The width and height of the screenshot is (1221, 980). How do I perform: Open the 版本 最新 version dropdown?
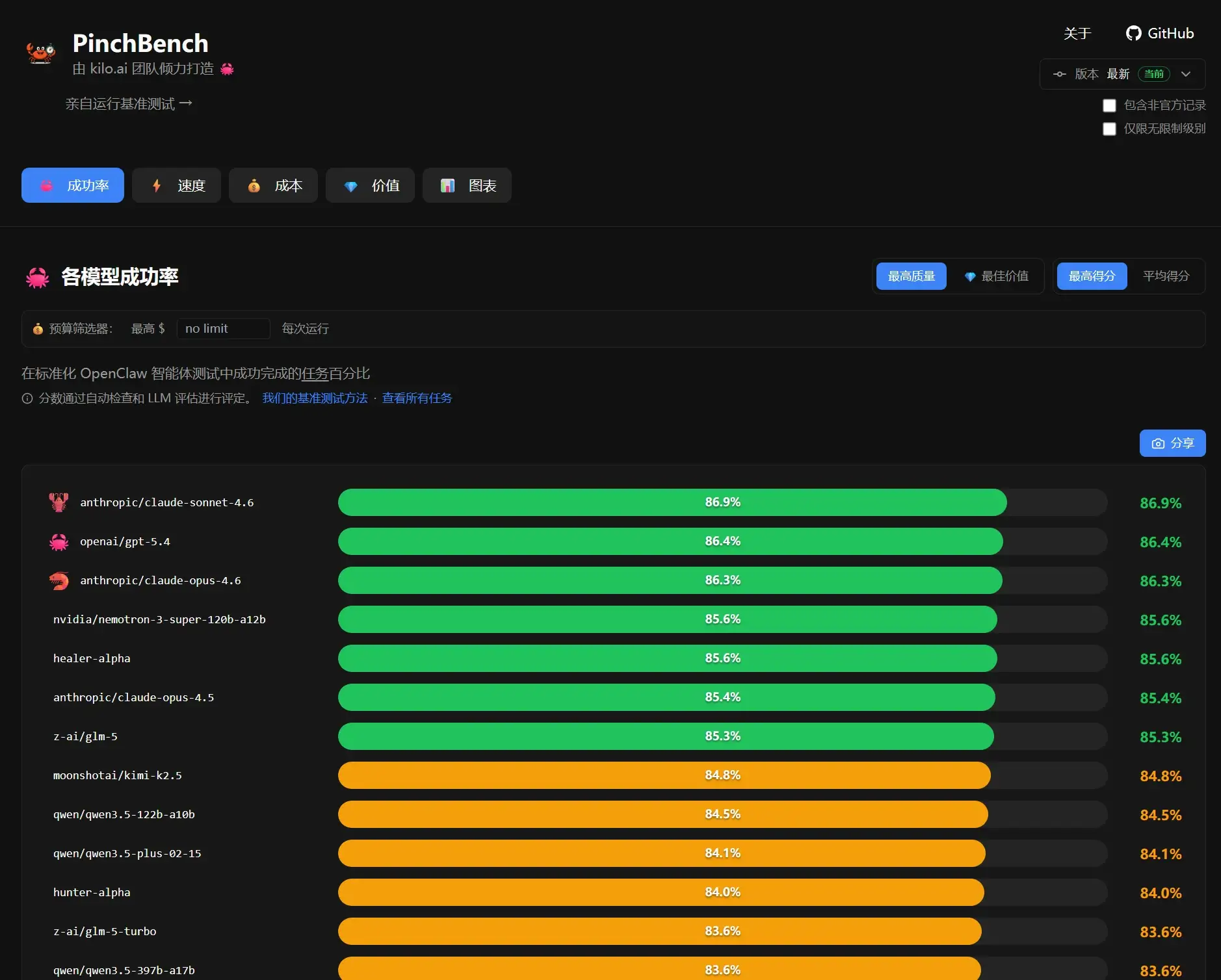[1122, 74]
